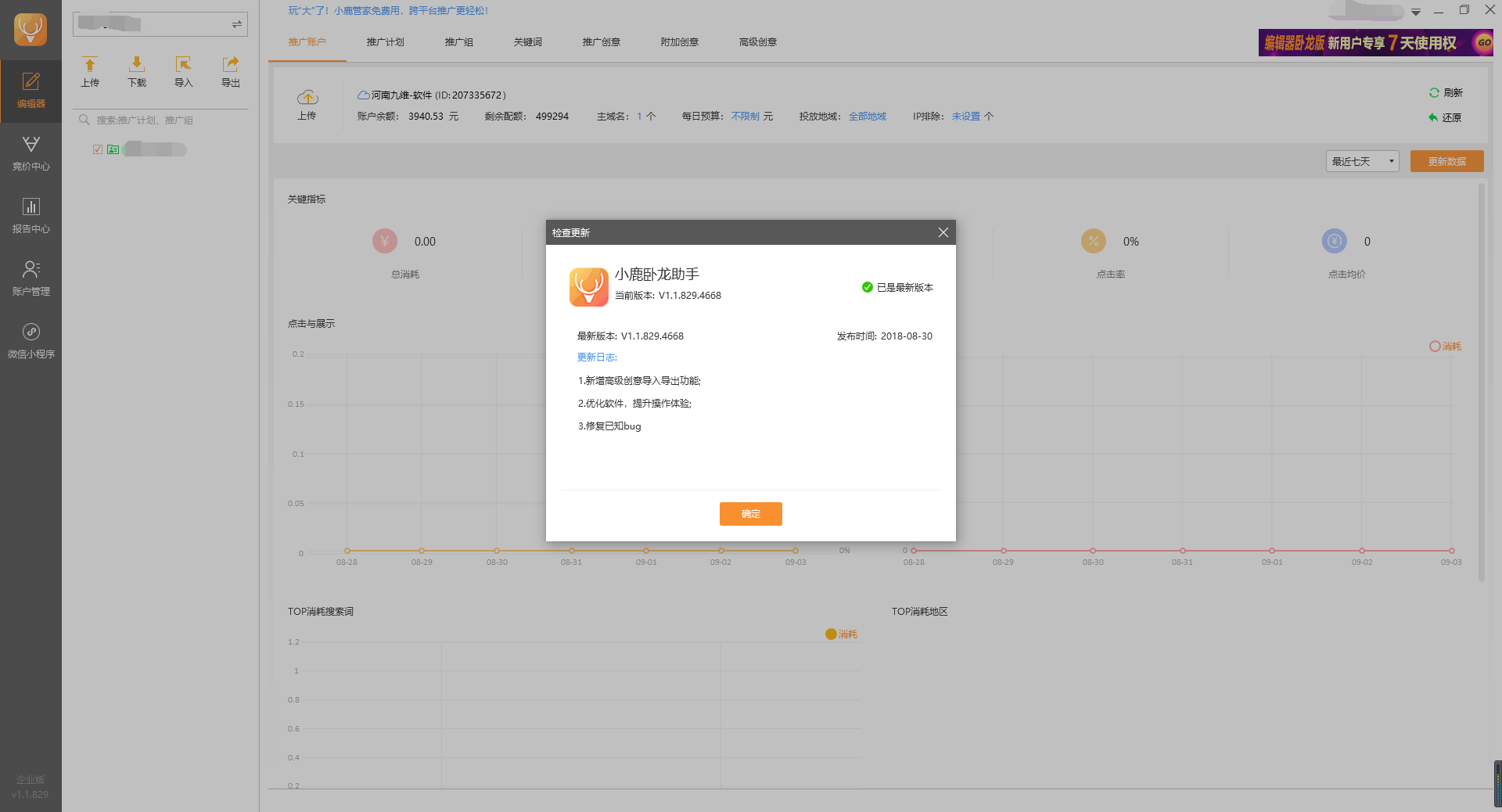Click the 更新日志 link
This screenshot has width=1502, height=812.
point(598,357)
